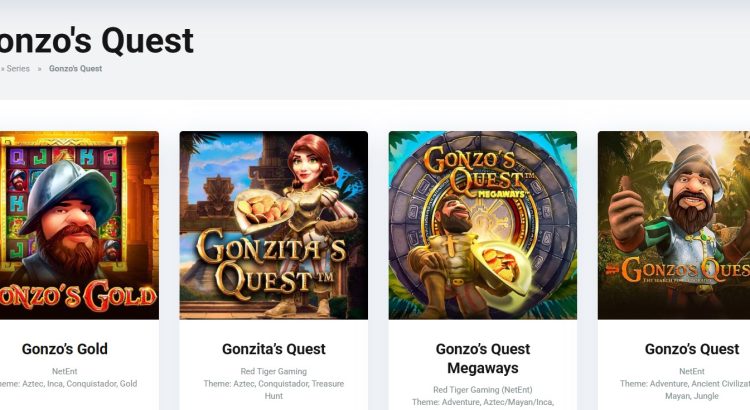Screen dimensions: 750x410
Task: Select NetEnt provider under Gonzo's Quest card
Action: (692, 371)
